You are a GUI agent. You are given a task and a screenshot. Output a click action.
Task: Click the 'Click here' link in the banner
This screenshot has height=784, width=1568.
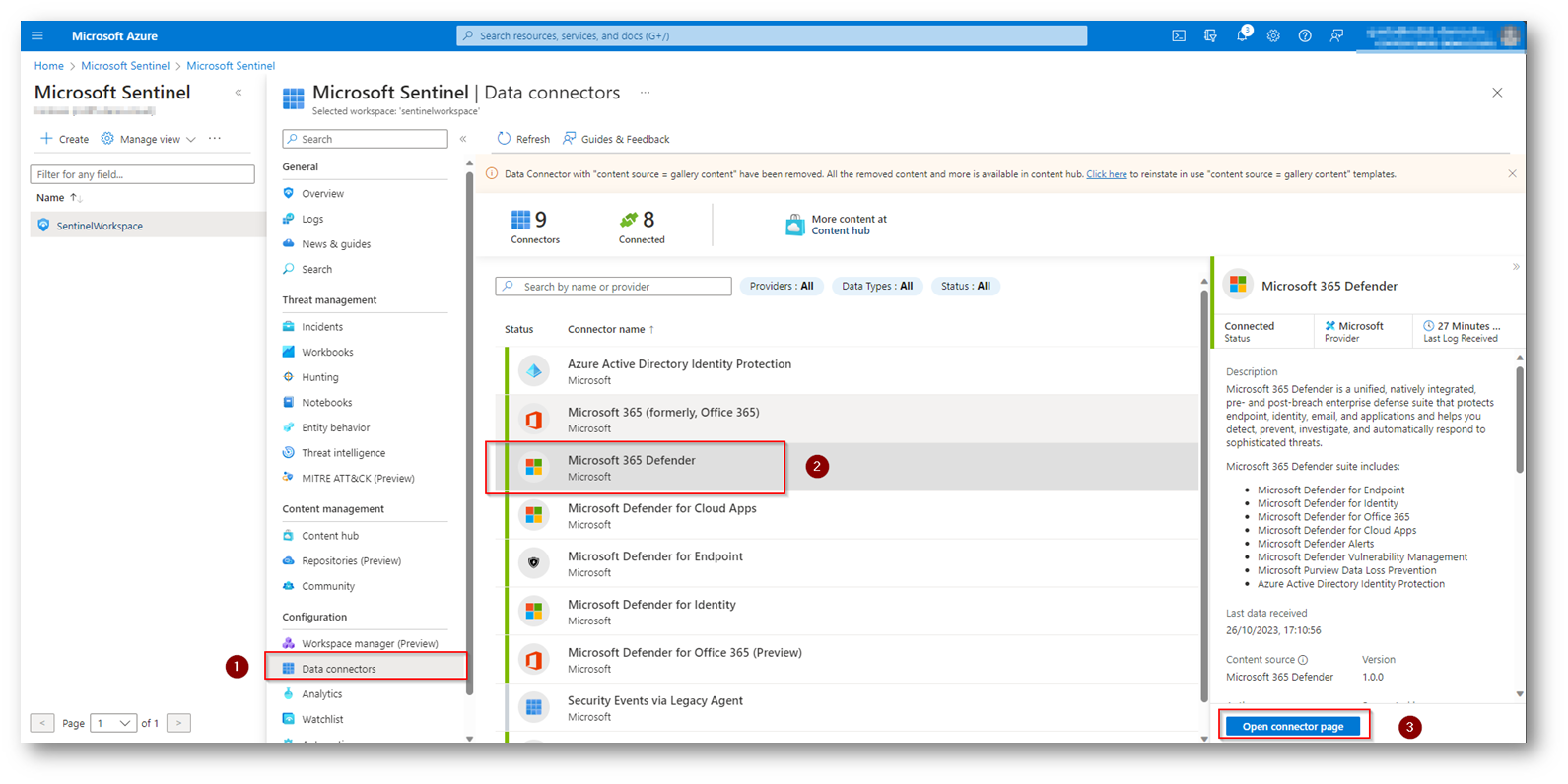click(x=1106, y=174)
